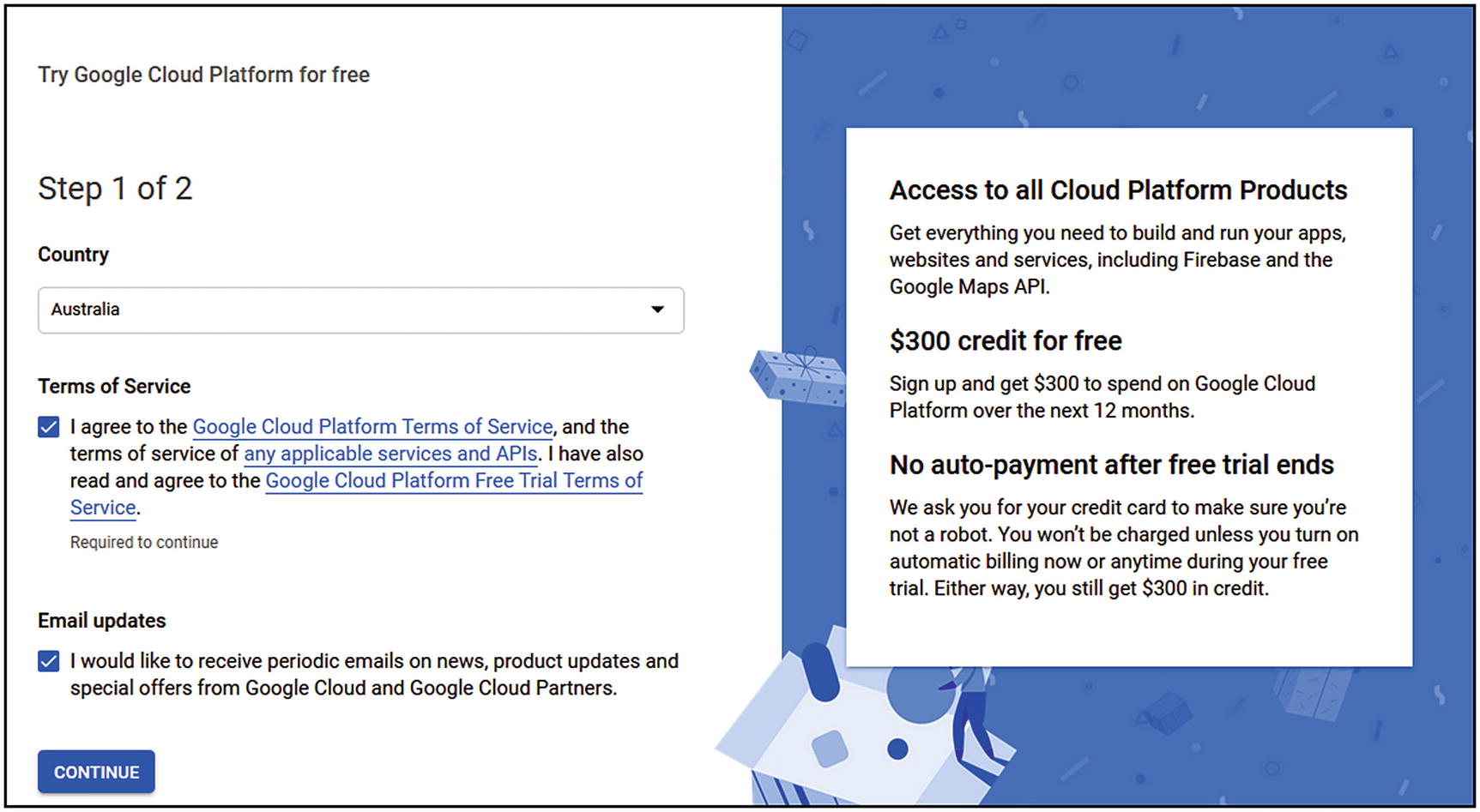Click No auto-payment after free trial ends heading
This screenshot has width=1480, height=812.
1111,465
